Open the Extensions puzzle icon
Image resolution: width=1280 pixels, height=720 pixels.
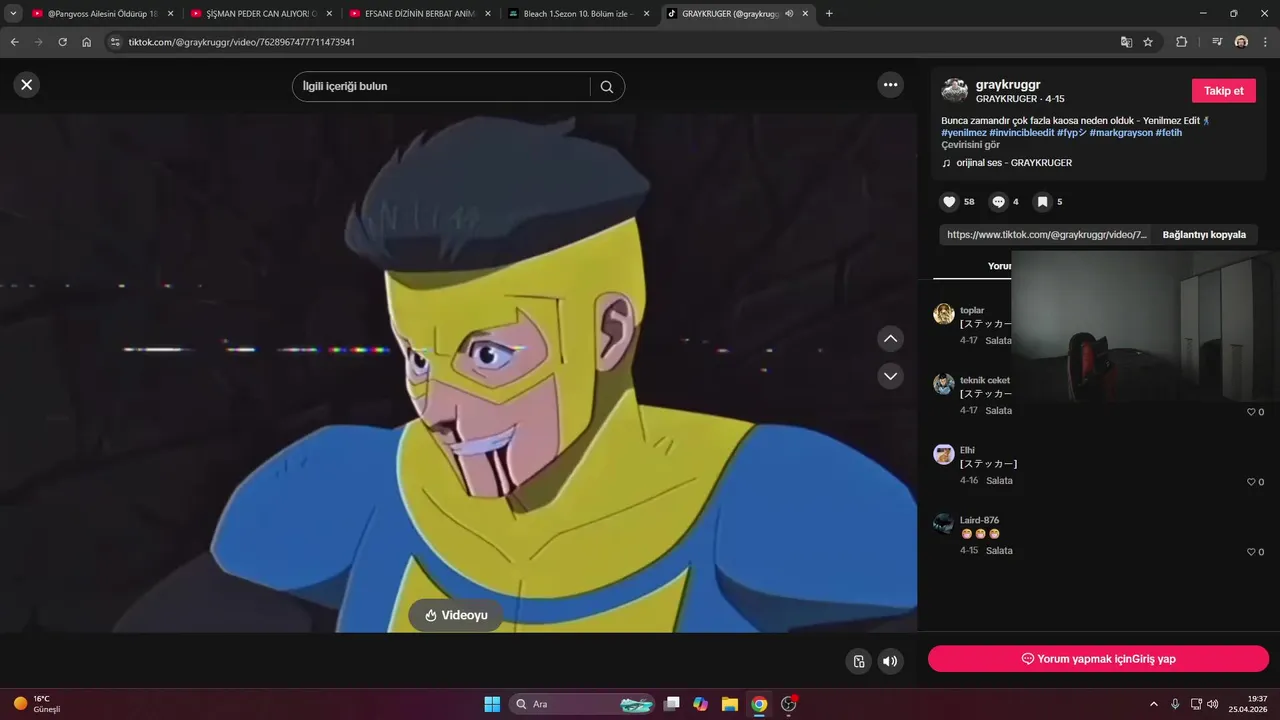[1182, 42]
